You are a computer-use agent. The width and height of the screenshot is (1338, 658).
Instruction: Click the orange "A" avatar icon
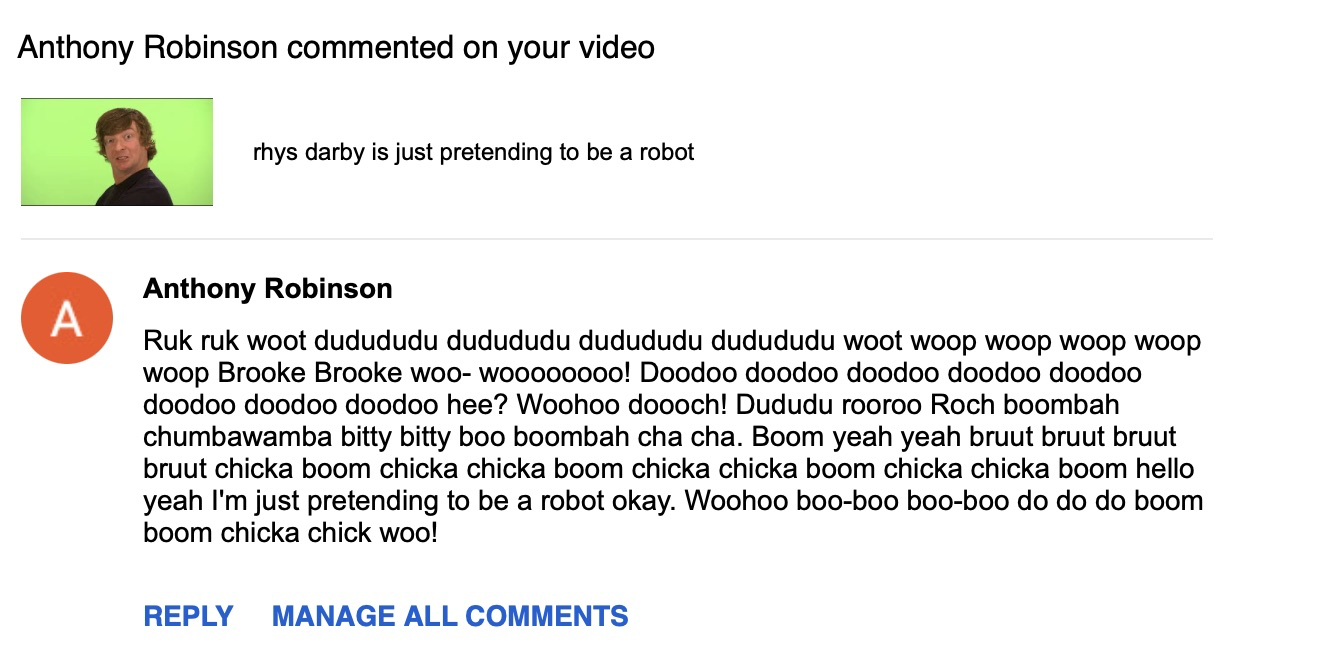pyautogui.click(x=66, y=318)
